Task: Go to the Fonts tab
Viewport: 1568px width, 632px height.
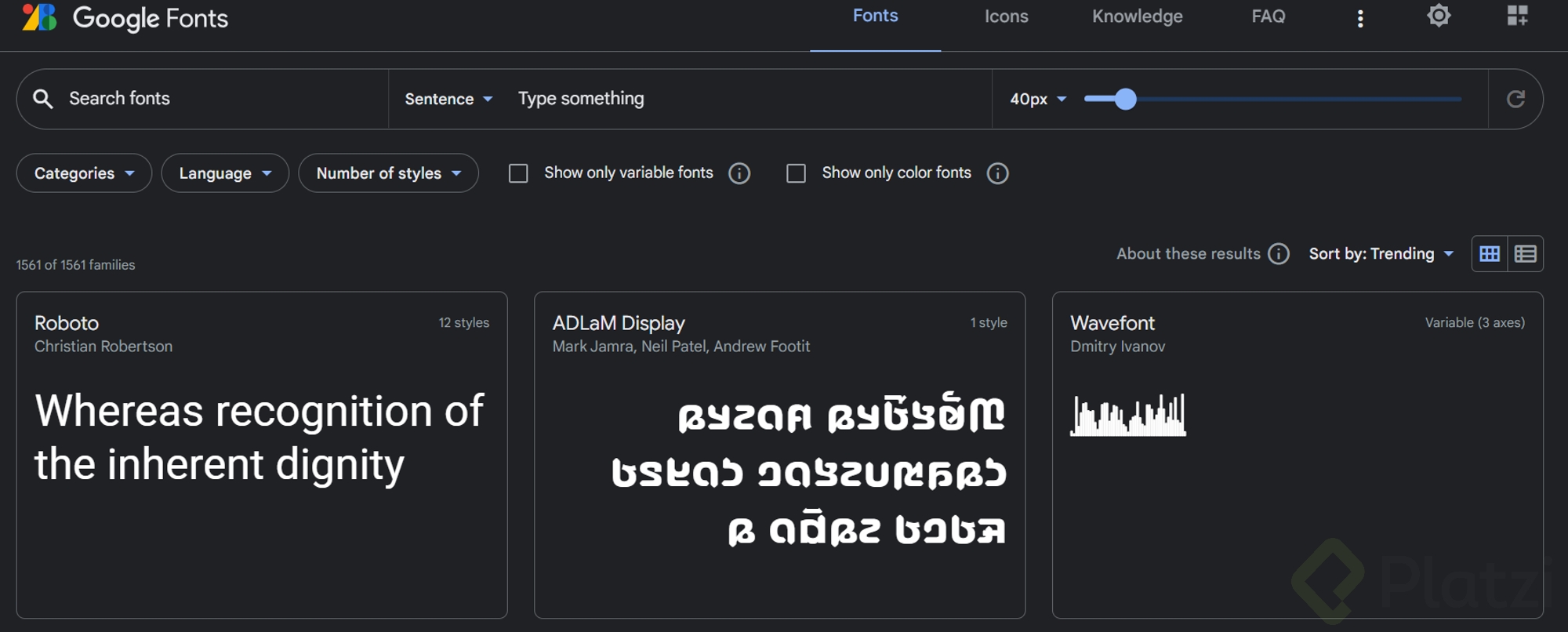Action: (x=875, y=16)
